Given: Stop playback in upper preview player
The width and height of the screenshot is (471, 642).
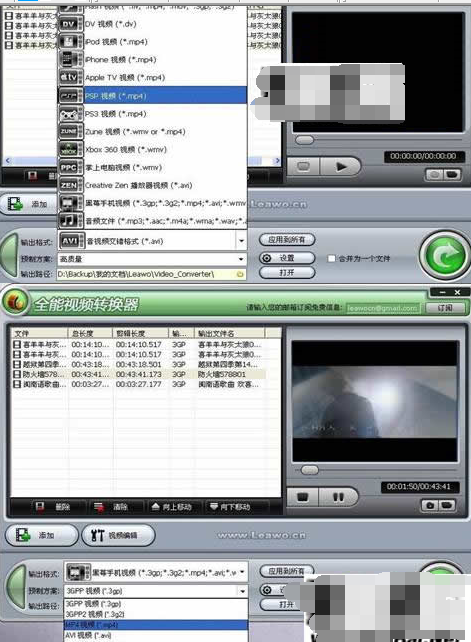Looking at the screenshot, I should pyautogui.click(x=304, y=167).
